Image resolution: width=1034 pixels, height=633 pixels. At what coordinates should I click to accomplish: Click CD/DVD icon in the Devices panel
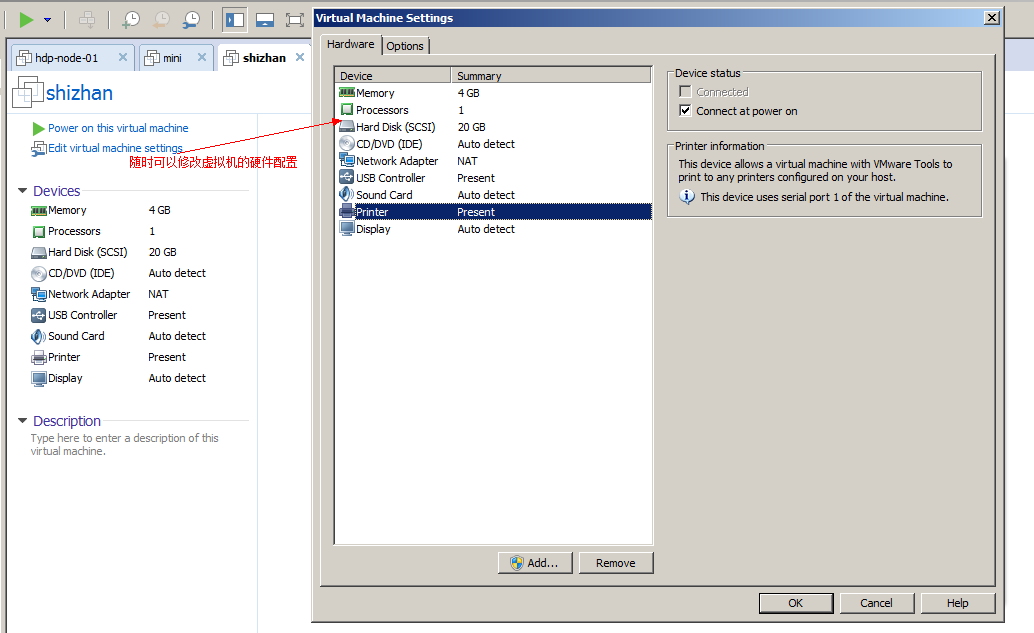(39, 274)
